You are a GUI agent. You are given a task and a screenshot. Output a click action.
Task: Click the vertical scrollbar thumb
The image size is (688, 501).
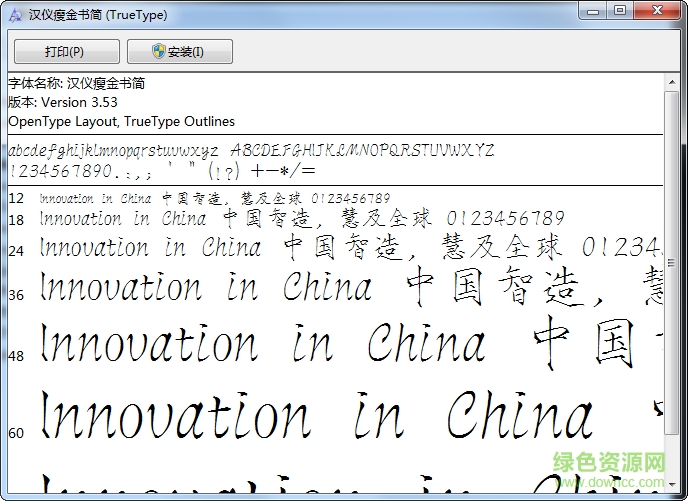[672, 262]
